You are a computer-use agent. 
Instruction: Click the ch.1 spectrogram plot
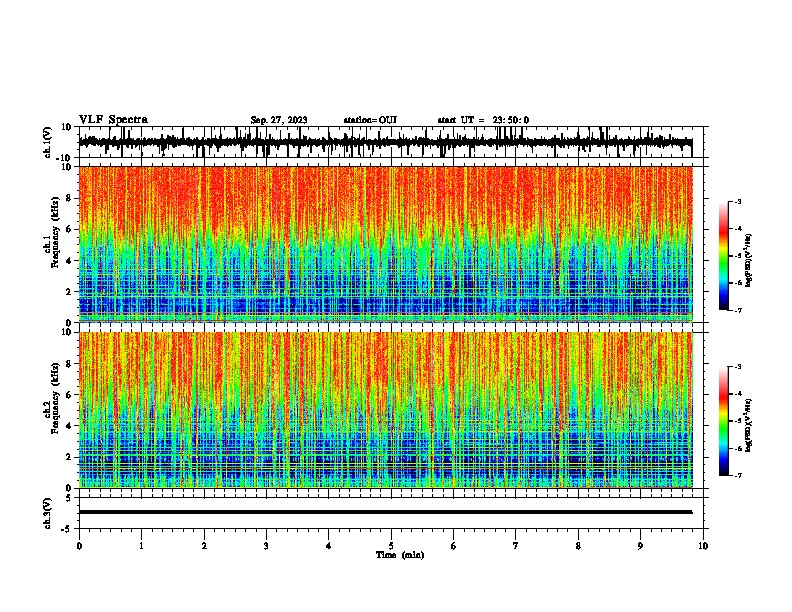pyautogui.click(x=385, y=244)
